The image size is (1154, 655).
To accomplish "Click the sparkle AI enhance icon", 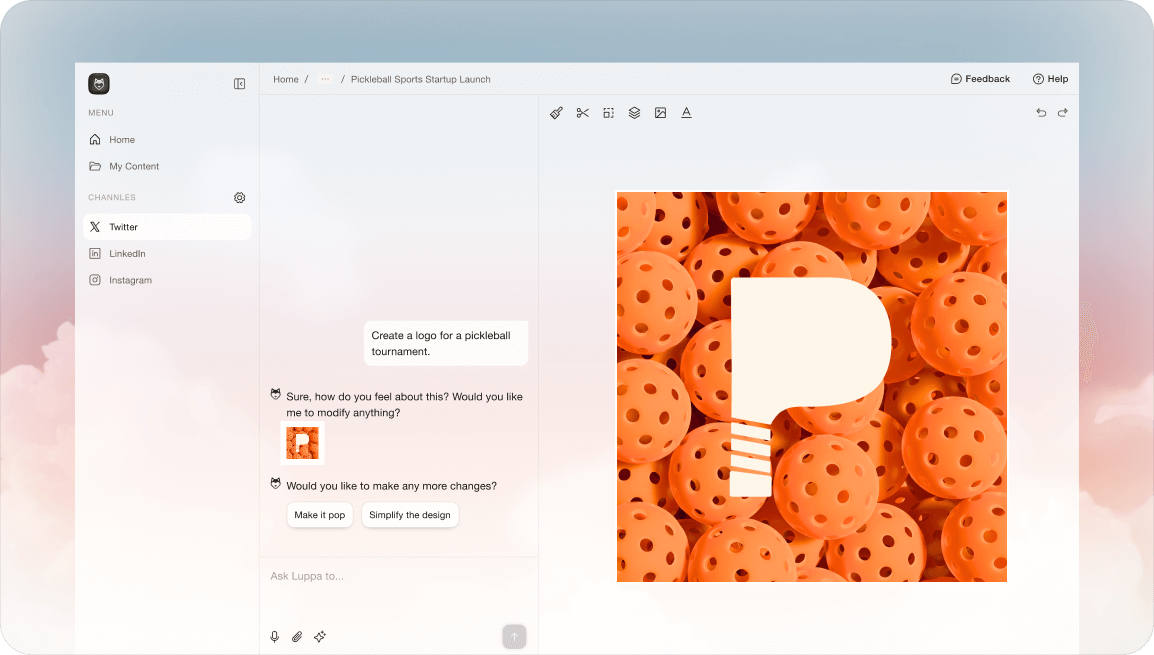I will click(x=320, y=636).
